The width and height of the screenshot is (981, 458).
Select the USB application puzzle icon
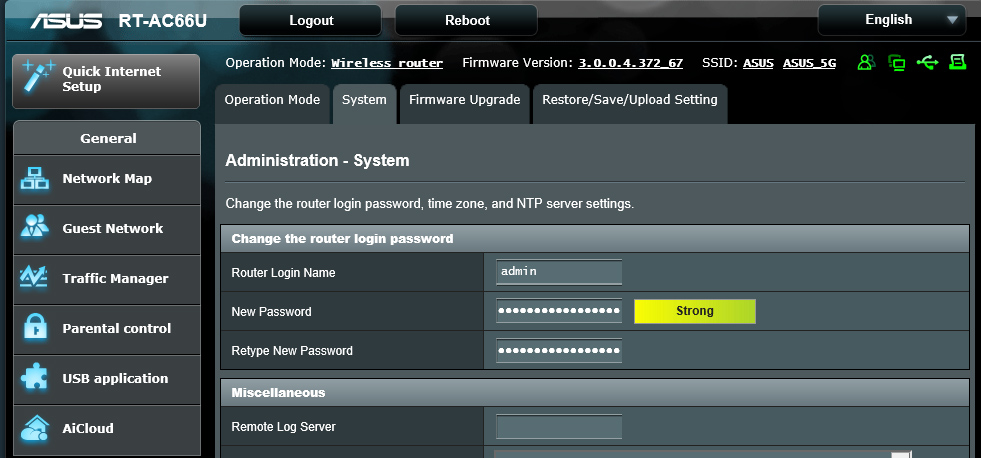tap(35, 379)
